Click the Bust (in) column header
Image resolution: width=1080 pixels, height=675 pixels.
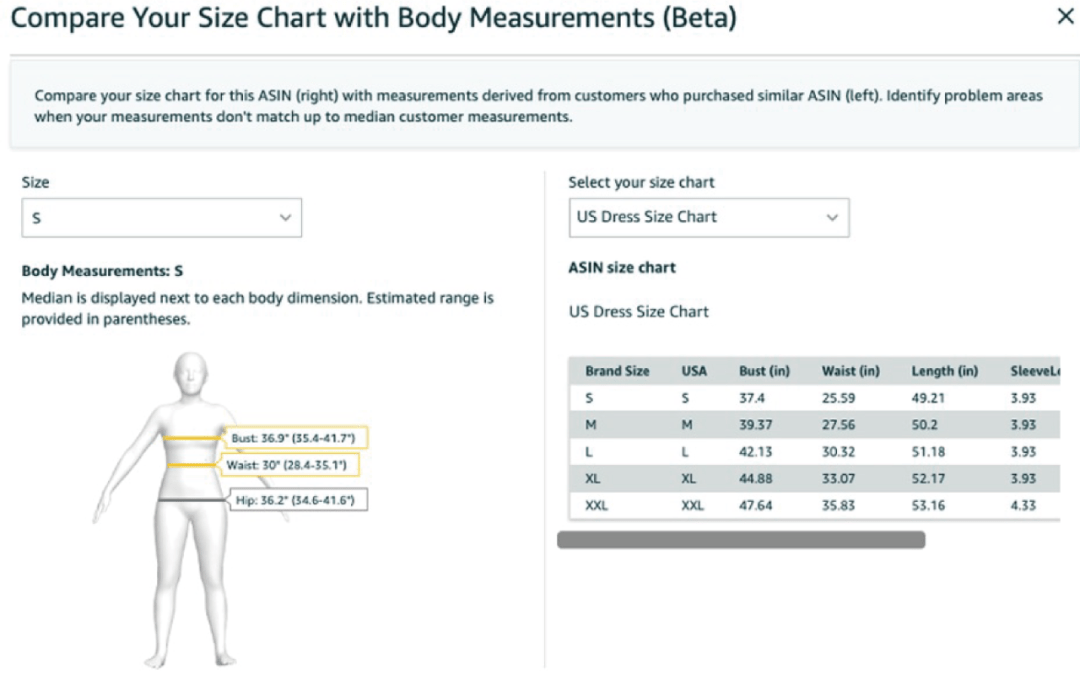coord(764,371)
